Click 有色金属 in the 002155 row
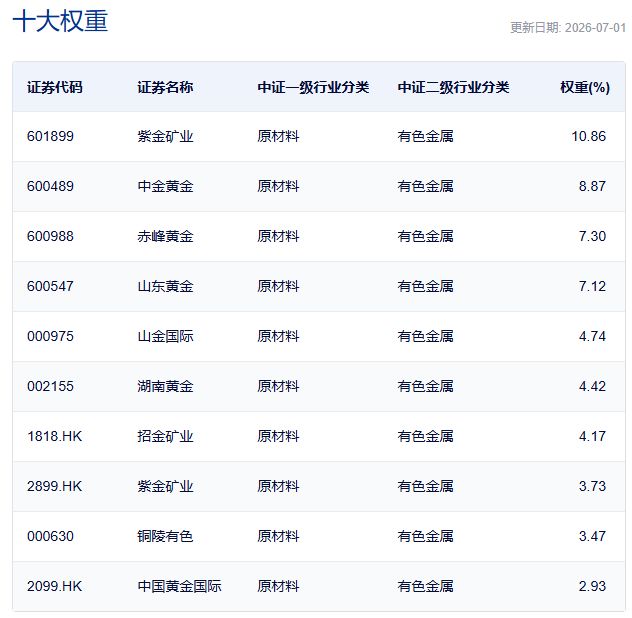Screen dimensions: 632x618 pos(426,386)
